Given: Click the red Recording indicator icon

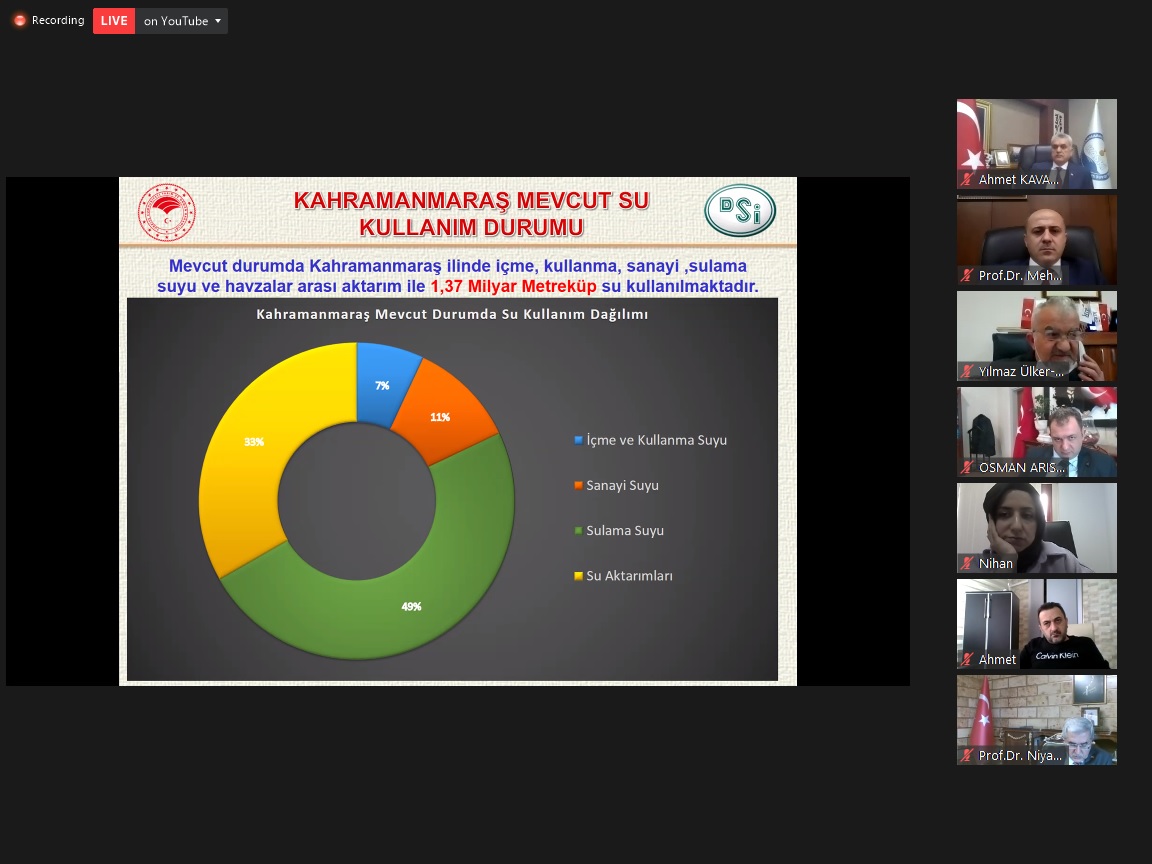Looking at the screenshot, I should (19, 21).
